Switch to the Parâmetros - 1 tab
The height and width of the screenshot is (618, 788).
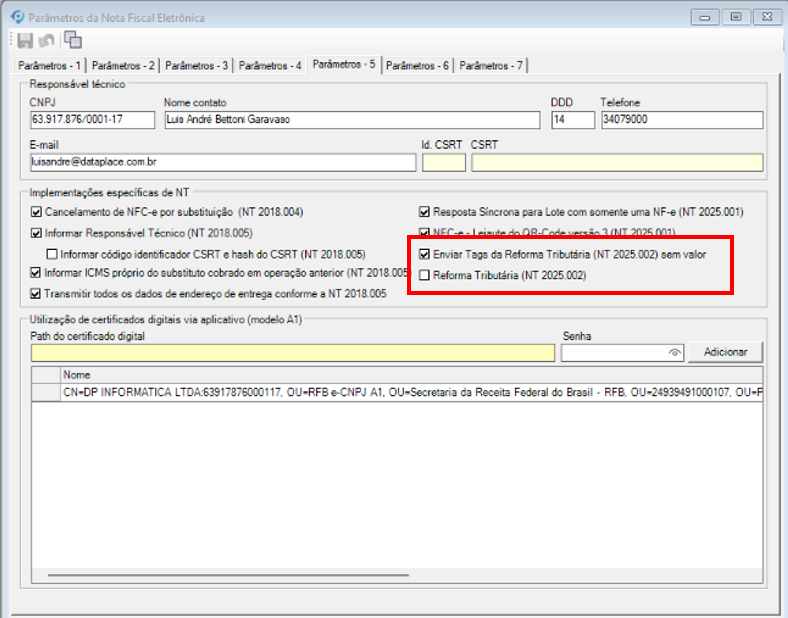click(50, 66)
